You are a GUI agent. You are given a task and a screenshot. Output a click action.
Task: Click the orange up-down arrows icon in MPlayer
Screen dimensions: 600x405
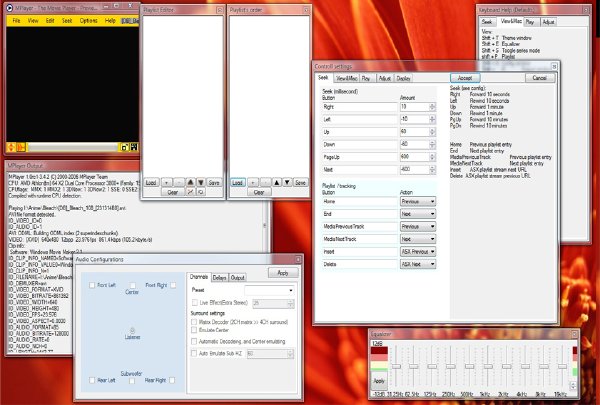point(11,147)
